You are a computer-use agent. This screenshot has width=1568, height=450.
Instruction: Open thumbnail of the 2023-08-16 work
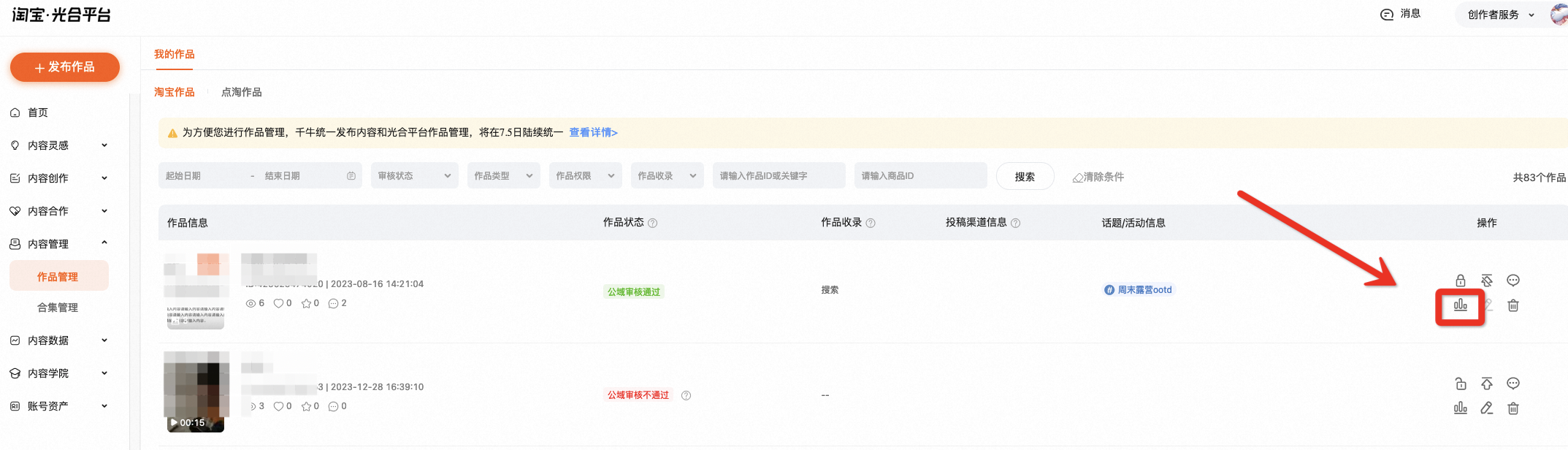click(196, 291)
